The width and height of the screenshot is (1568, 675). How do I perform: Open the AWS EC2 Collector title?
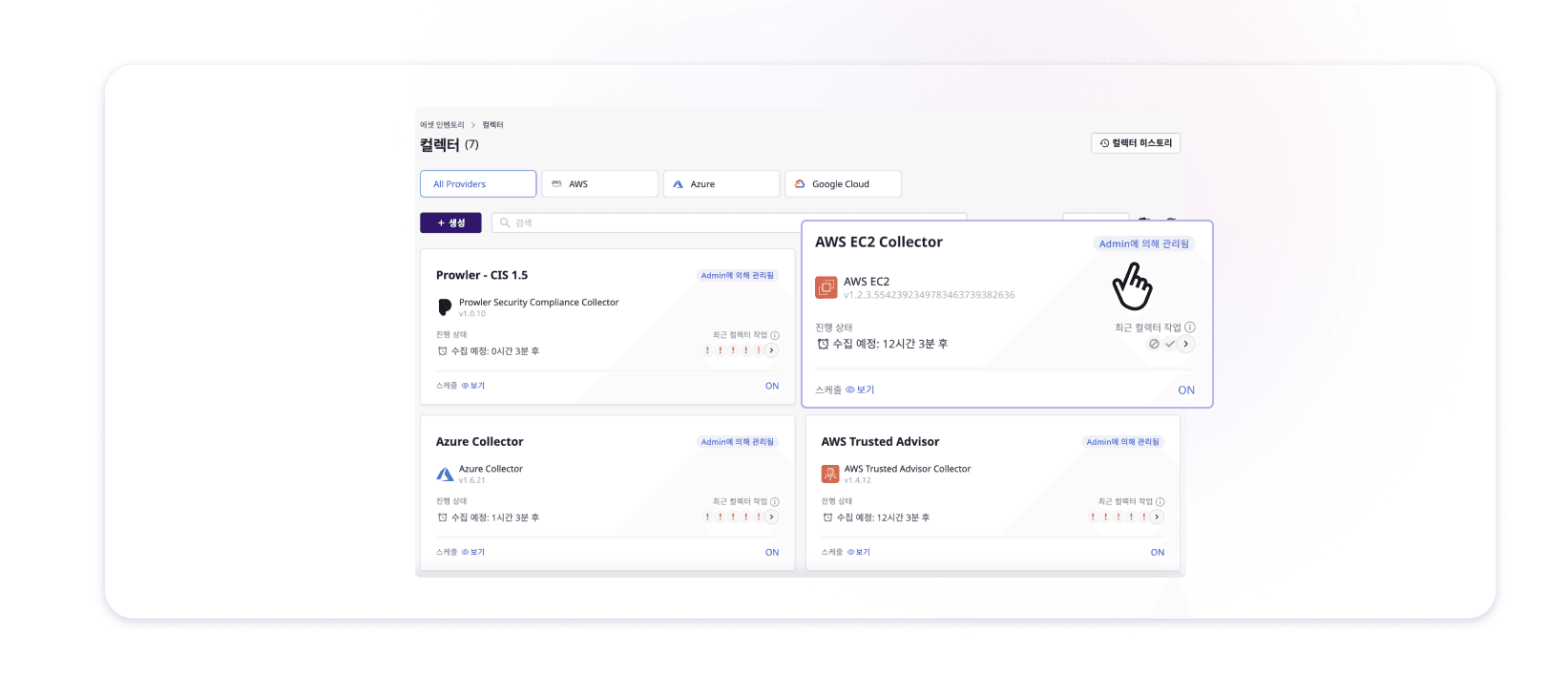879,242
